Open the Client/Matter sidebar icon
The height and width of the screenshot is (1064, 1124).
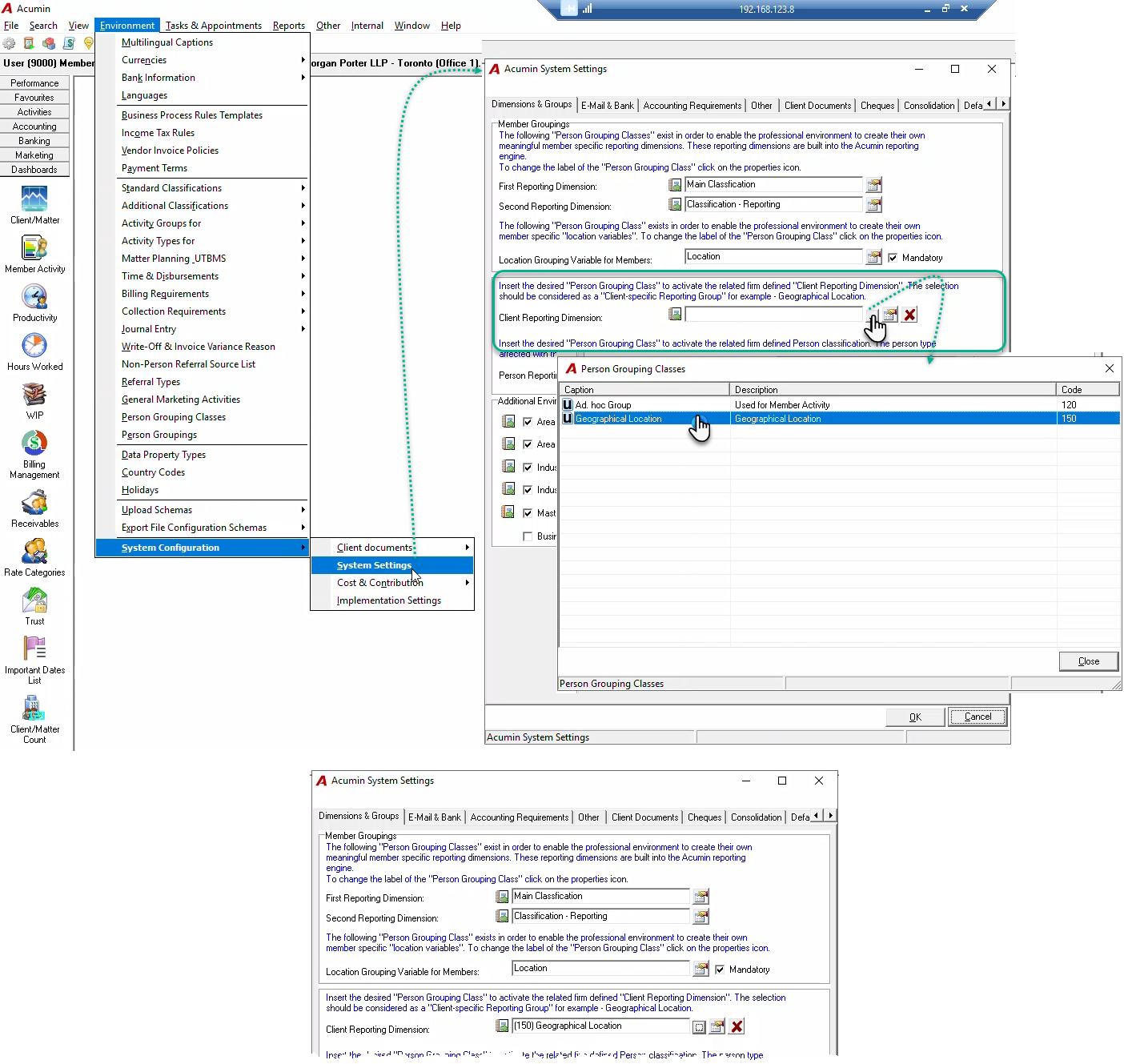pos(34,199)
